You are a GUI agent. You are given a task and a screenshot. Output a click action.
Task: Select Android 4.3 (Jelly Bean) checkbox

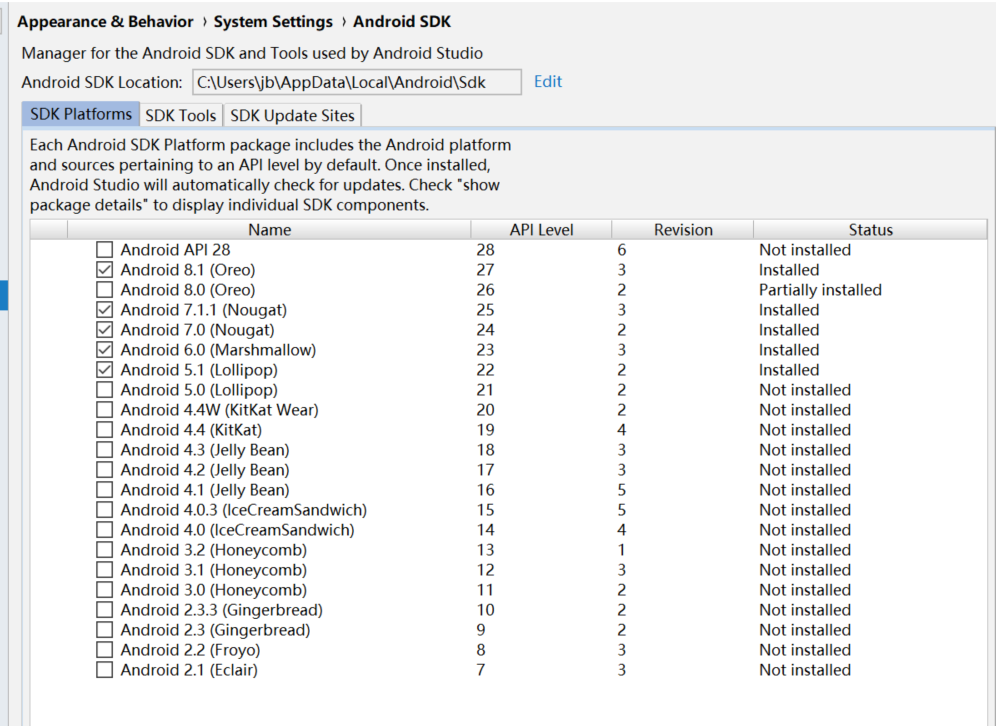coord(105,450)
